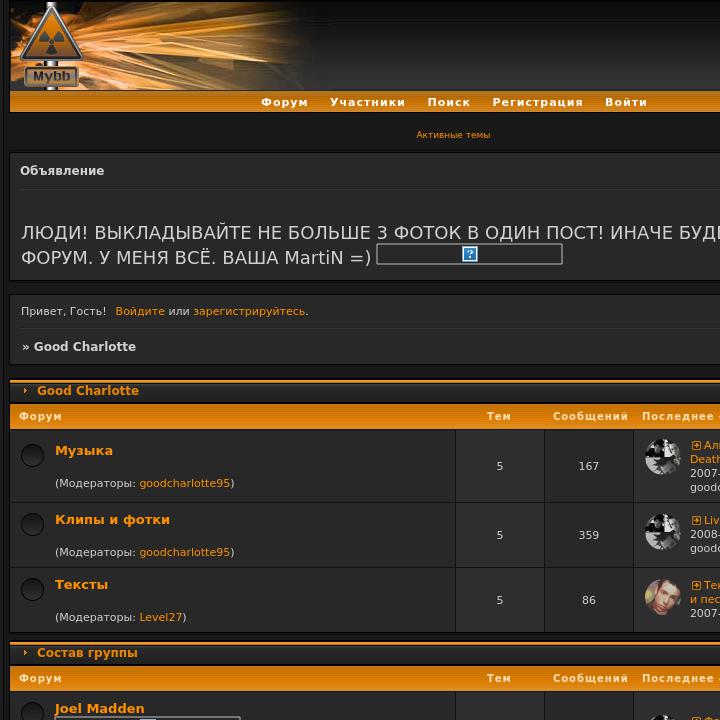This screenshot has height=720, width=720.
Task: Open the Joel Madden forum
Action: click(100, 708)
